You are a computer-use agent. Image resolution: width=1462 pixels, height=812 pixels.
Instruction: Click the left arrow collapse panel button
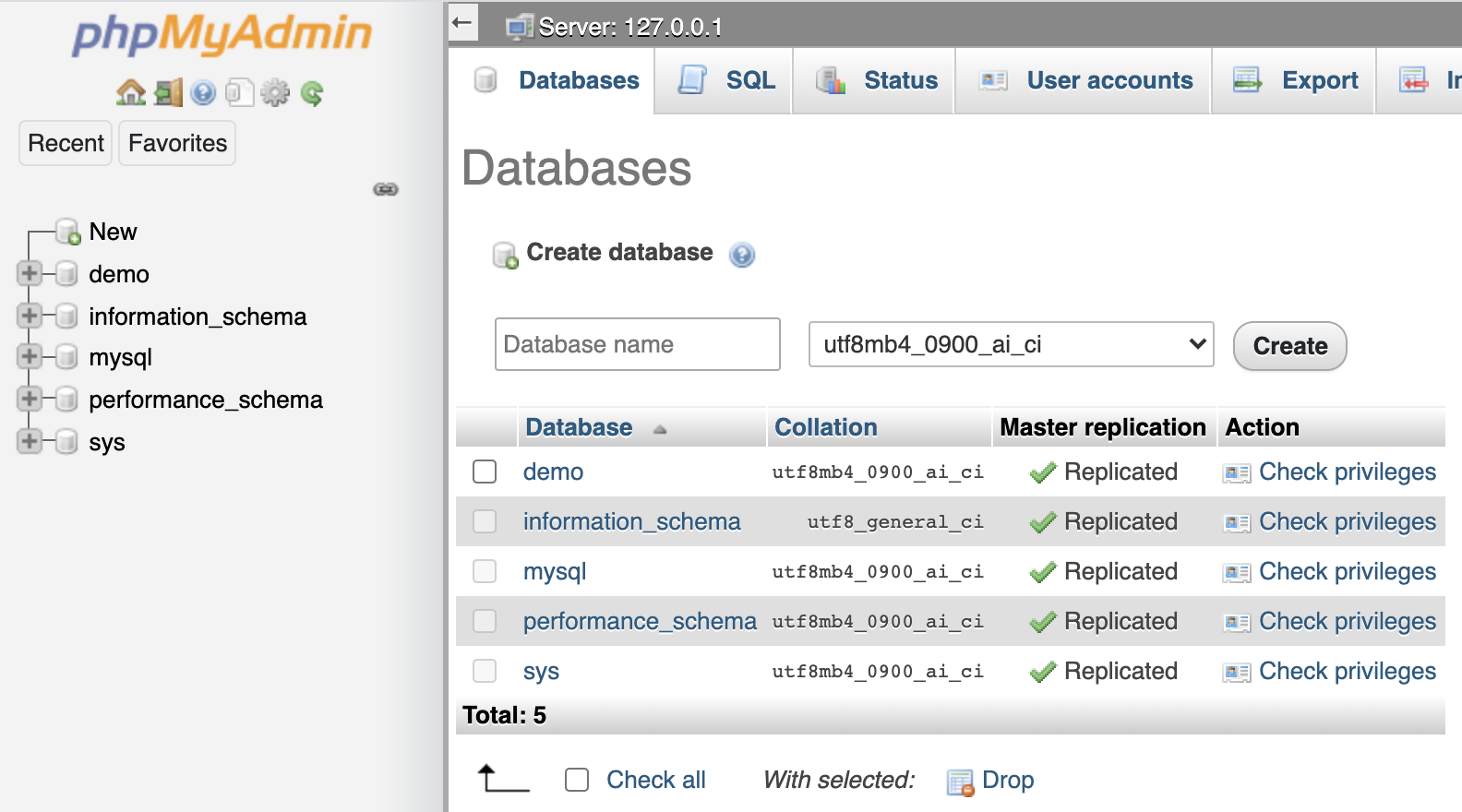(x=463, y=22)
